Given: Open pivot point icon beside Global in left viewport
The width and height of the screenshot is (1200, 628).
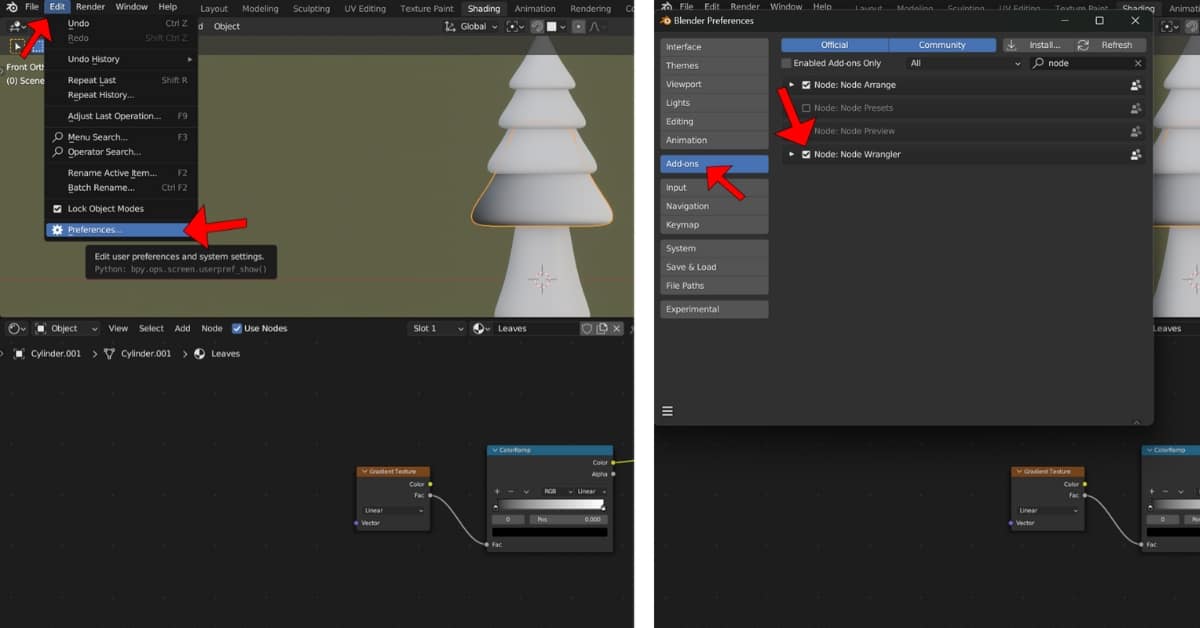Looking at the screenshot, I should [515, 26].
